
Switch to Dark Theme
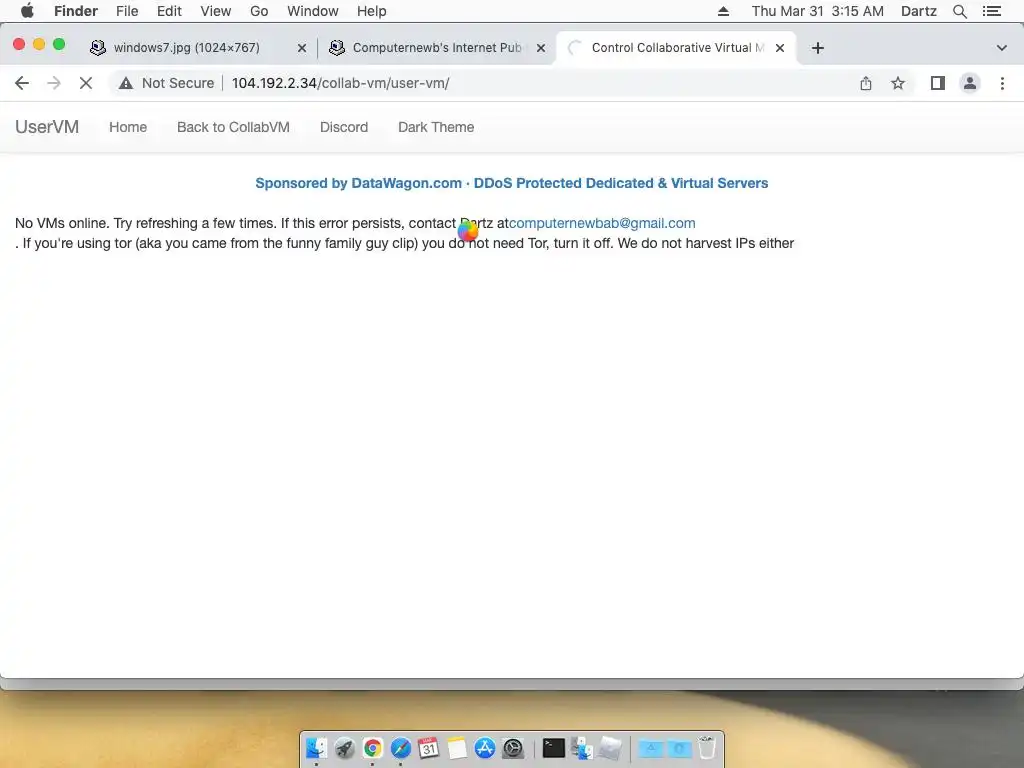(436, 127)
